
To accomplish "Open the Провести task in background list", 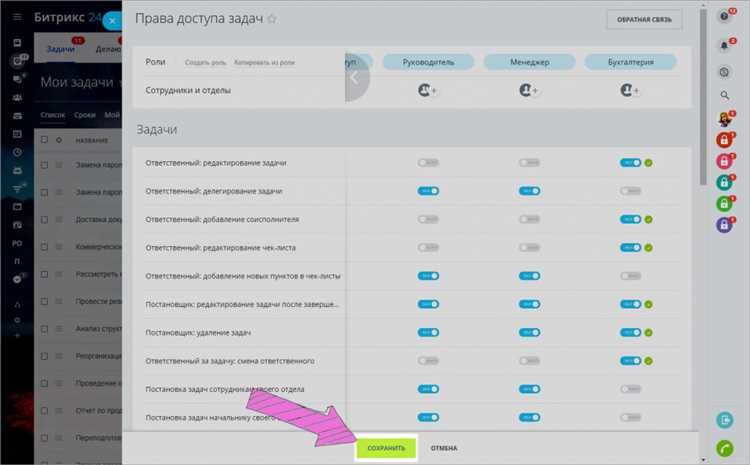I will click(99, 301).
